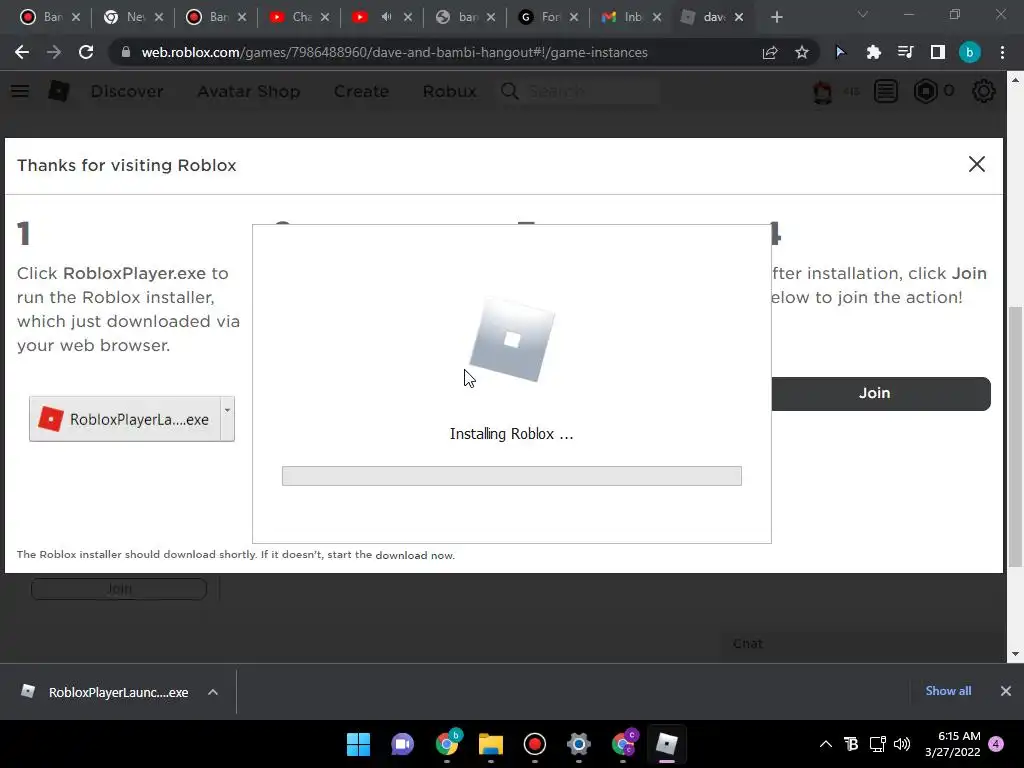Switch to the YouTube 'Cha' tab
This screenshot has width=1024, height=768.
tap(299, 17)
